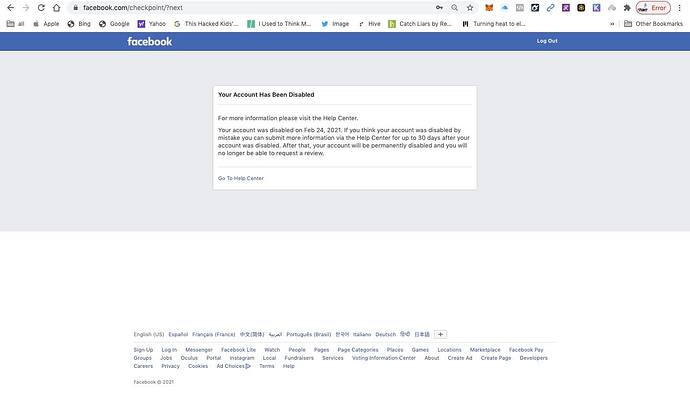Open the MetaMask fox extension
The image size is (690, 410).
489,8
